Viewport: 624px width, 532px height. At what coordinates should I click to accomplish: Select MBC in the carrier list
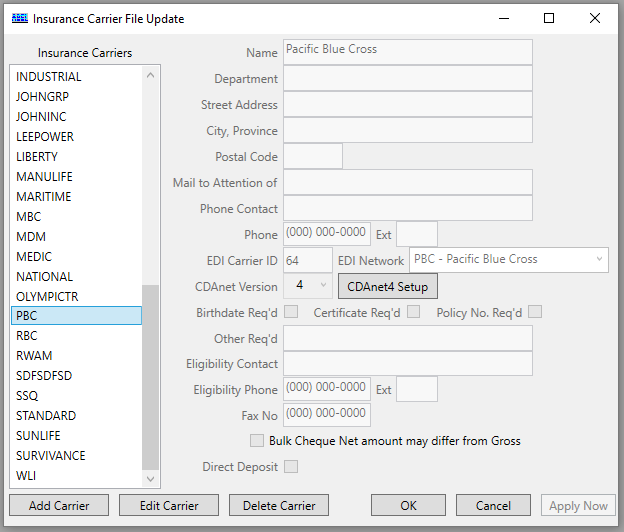tap(76, 216)
